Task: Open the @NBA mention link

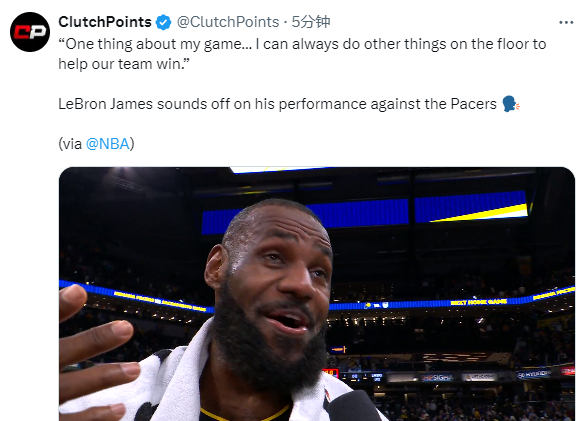Action: click(x=108, y=144)
